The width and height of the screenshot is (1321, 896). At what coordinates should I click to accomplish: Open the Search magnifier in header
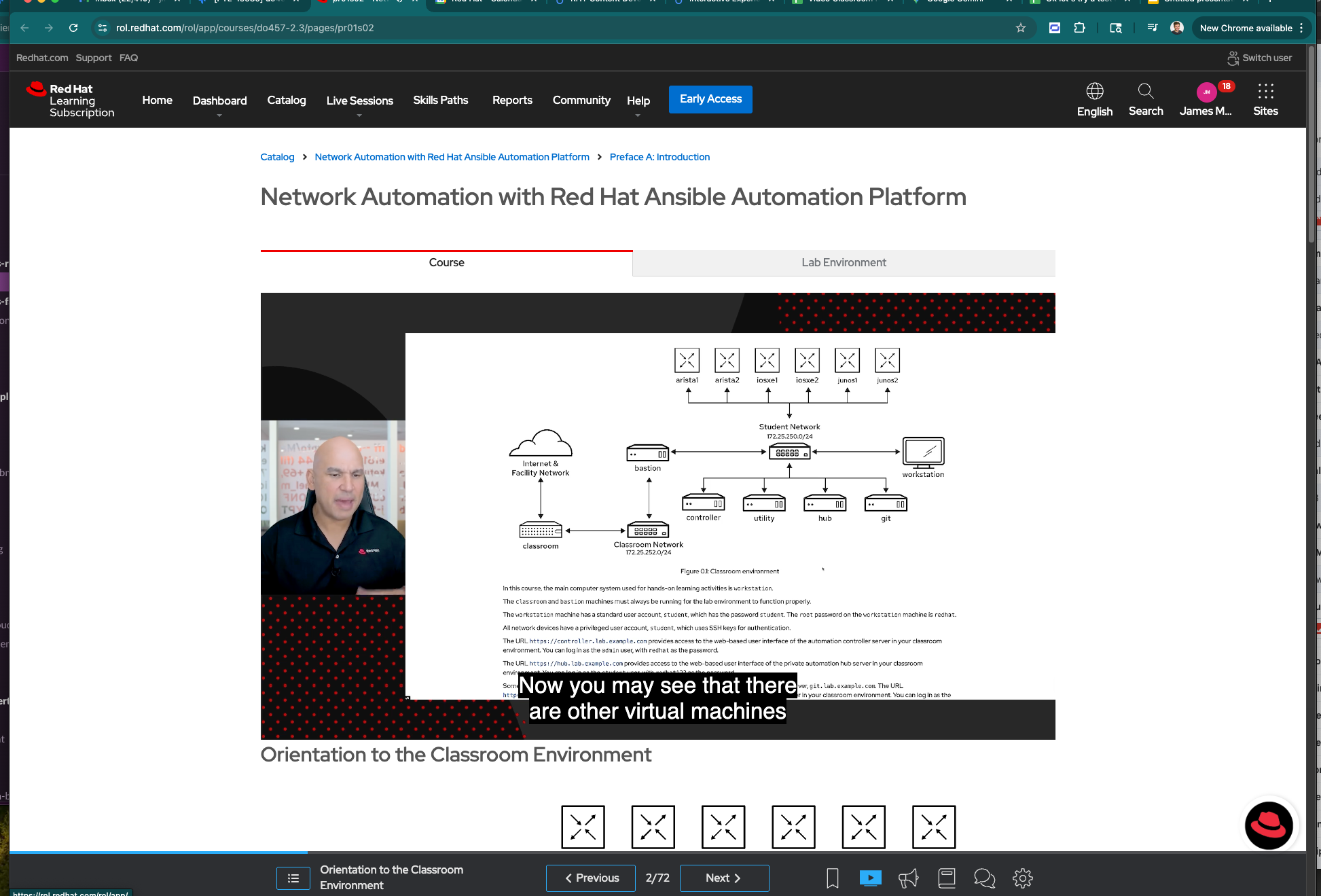tap(1145, 99)
